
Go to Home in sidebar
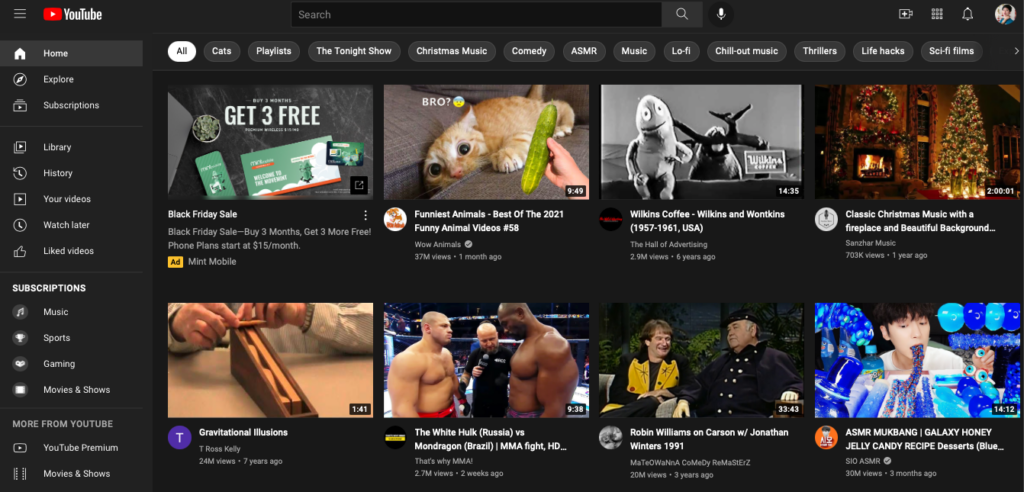(x=71, y=53)
